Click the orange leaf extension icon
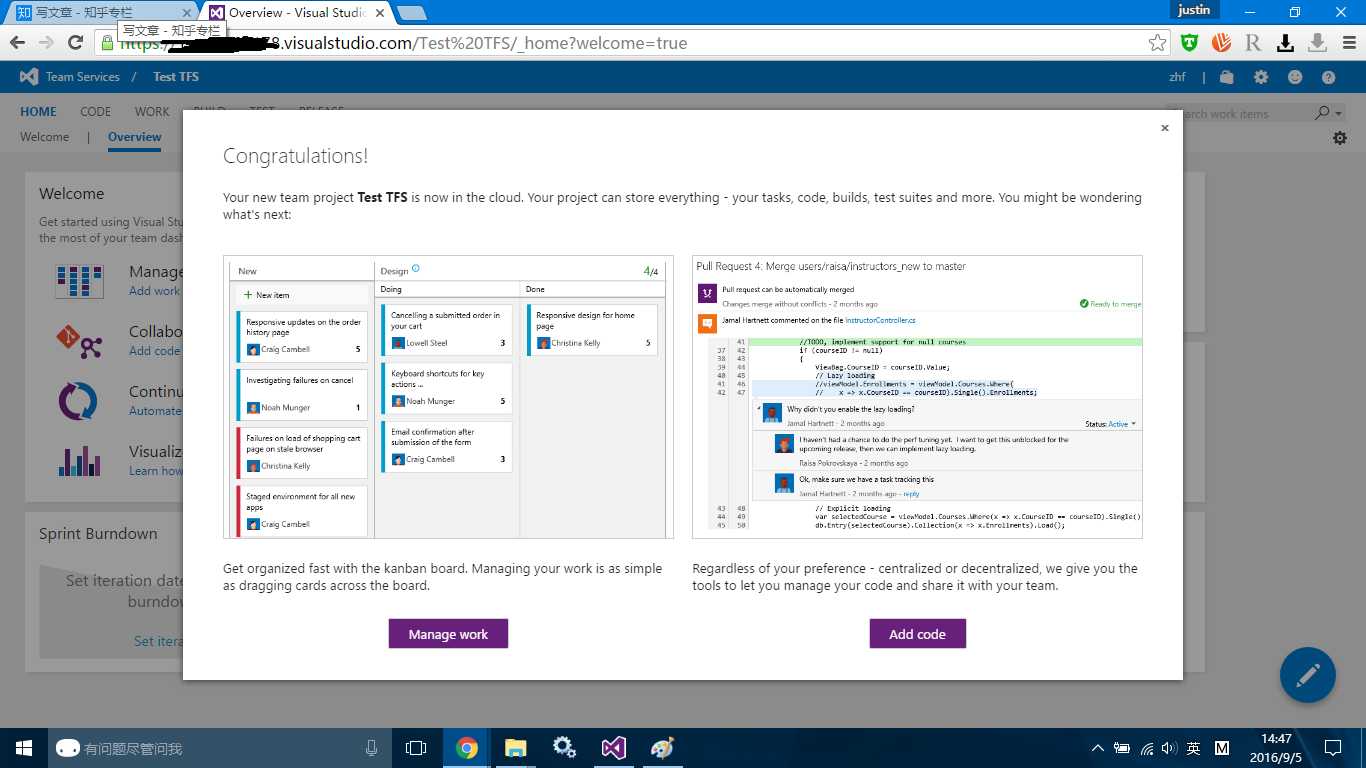The height and width of the screenshot is (768, 1366). (x=1221, y=43)
